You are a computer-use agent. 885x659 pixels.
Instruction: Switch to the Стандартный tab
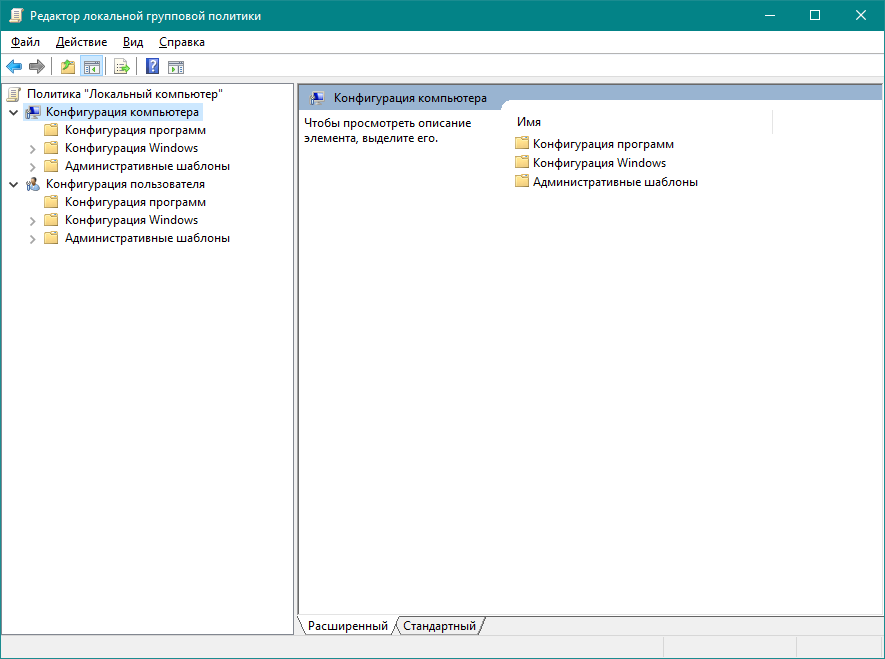(x=439, y=626)
